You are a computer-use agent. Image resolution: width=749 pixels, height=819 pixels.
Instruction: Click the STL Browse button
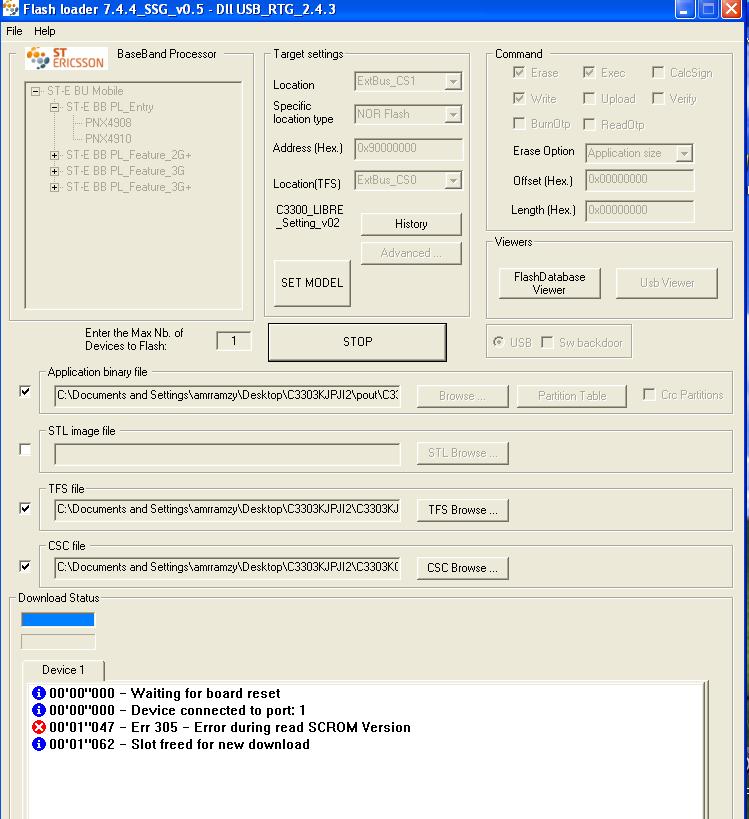(x=462, y=453)
